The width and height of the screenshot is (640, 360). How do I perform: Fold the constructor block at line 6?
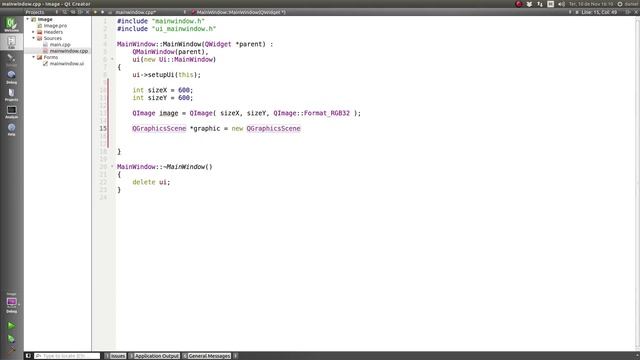point(112,60)
